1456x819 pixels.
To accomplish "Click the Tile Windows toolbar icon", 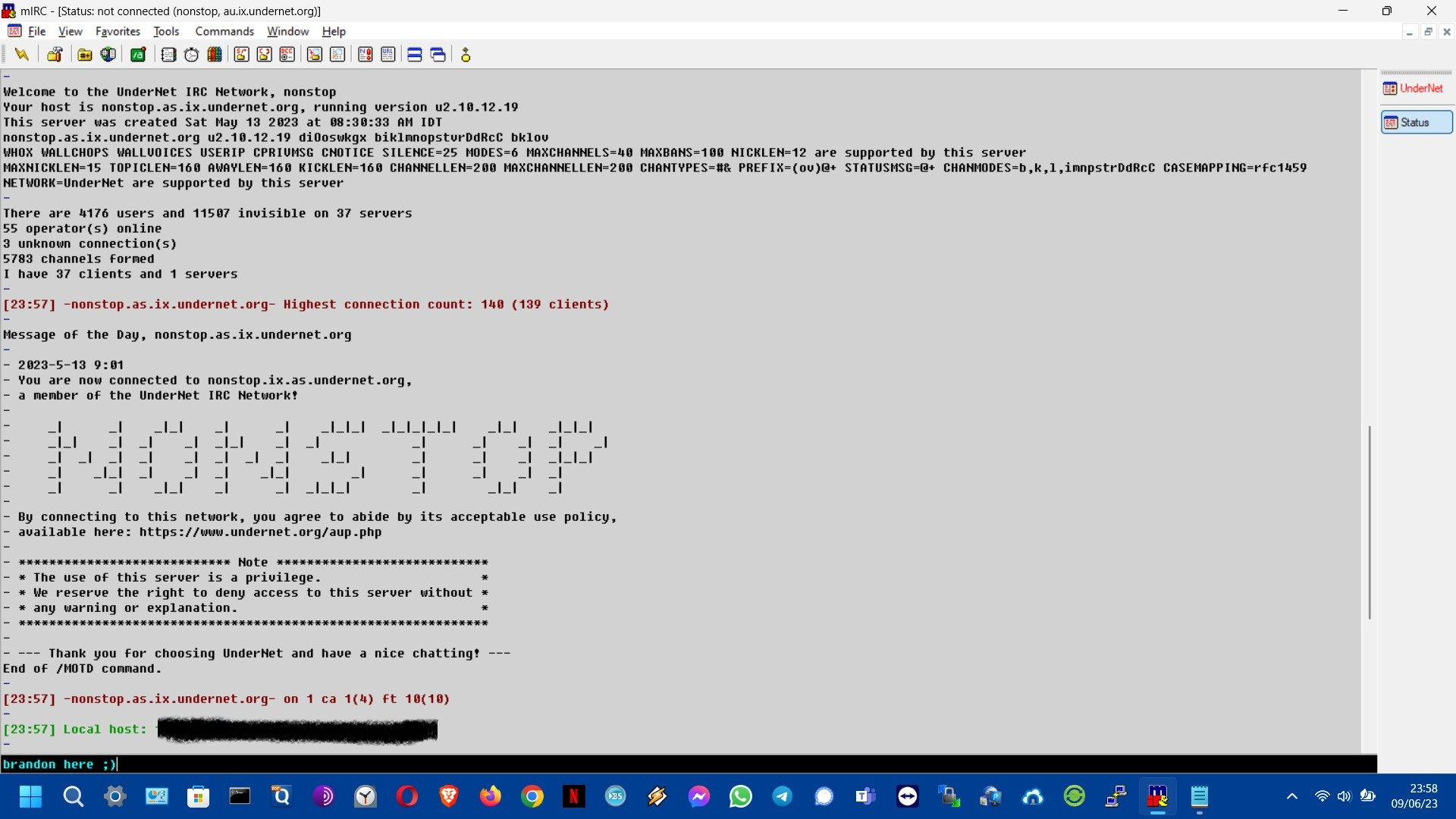I will point(415,55).
